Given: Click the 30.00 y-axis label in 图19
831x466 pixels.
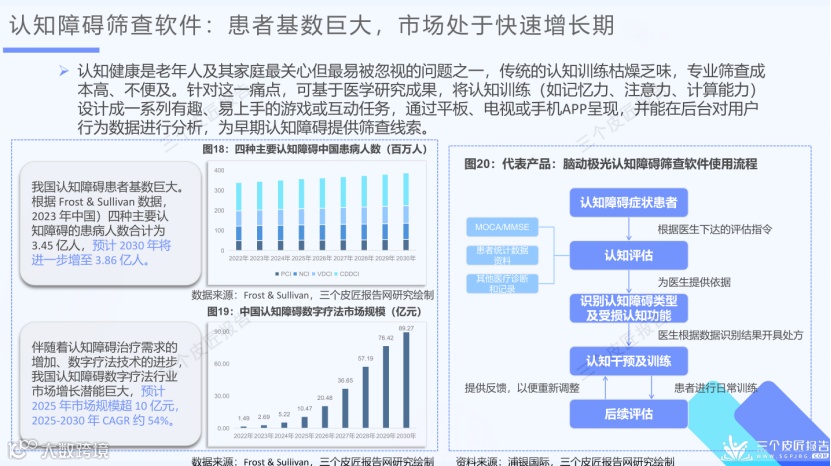Looking at the screenshot, I should [222, 396].
